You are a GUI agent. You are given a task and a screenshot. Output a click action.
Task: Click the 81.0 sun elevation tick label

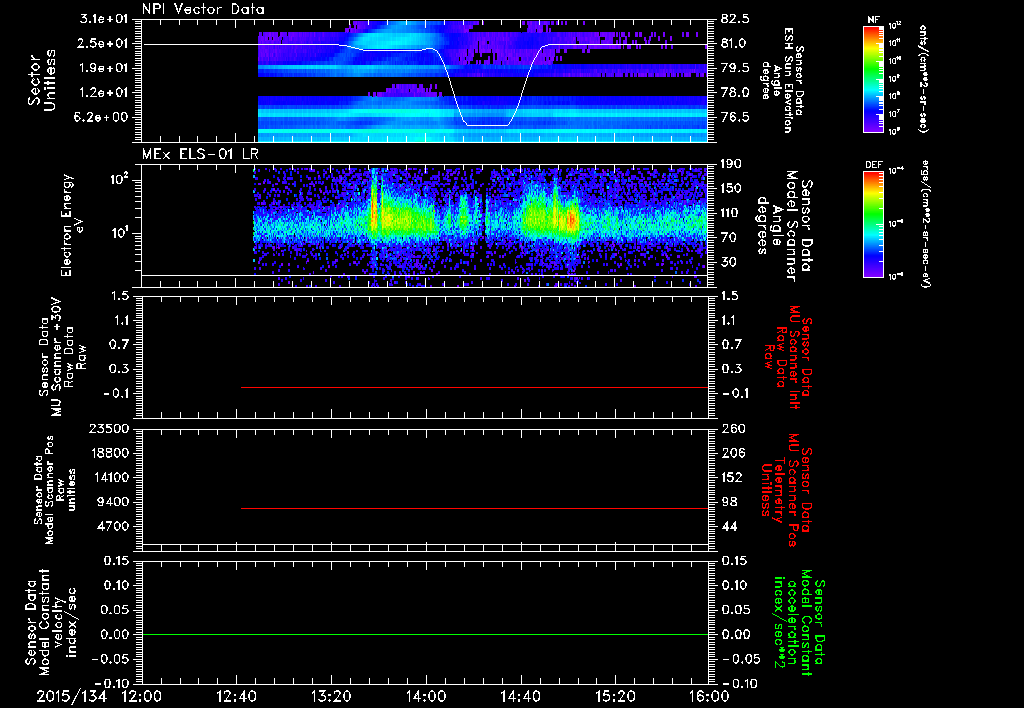coord(735,43)
